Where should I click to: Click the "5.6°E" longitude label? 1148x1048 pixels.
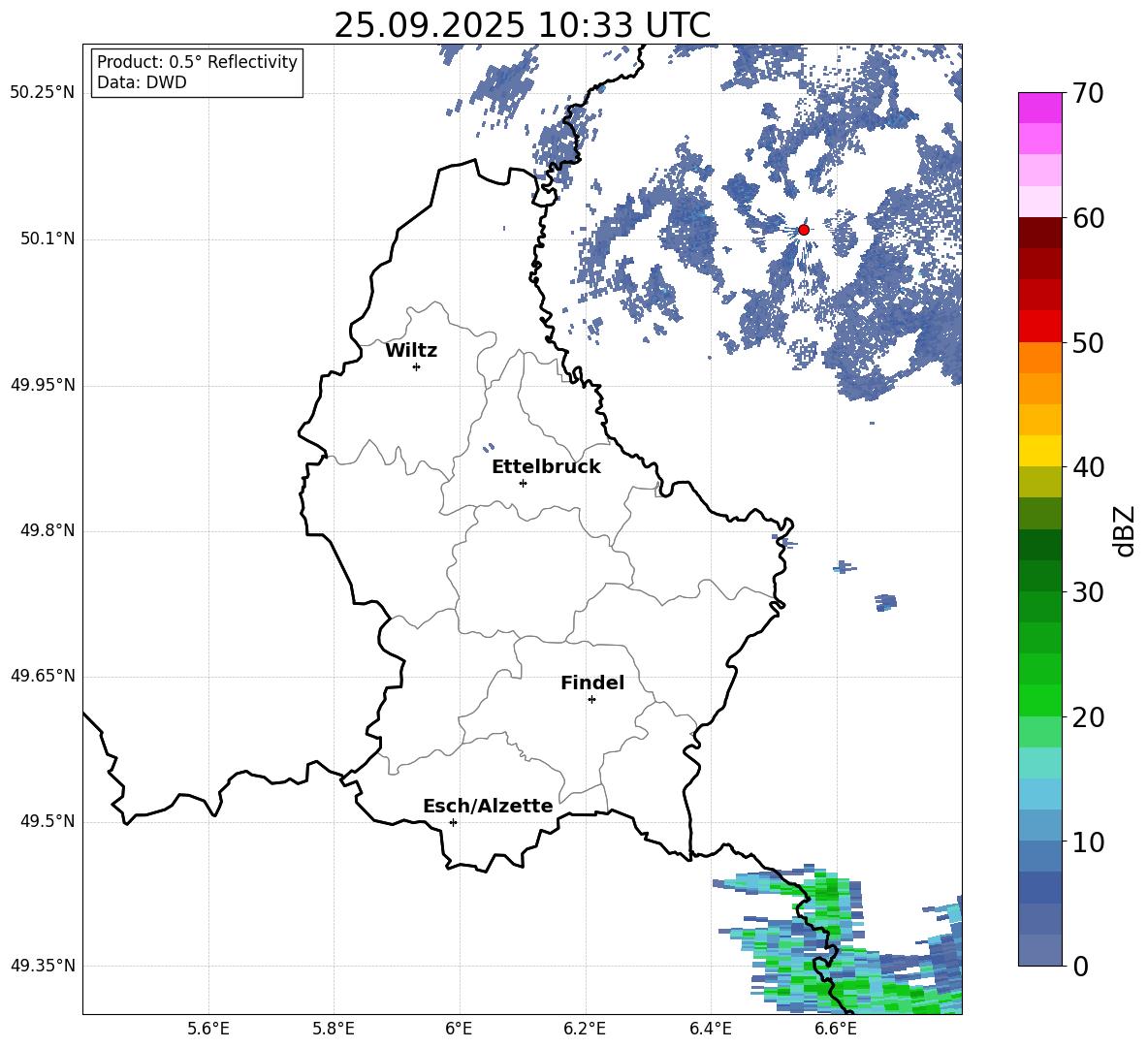tap(208, 1029)
